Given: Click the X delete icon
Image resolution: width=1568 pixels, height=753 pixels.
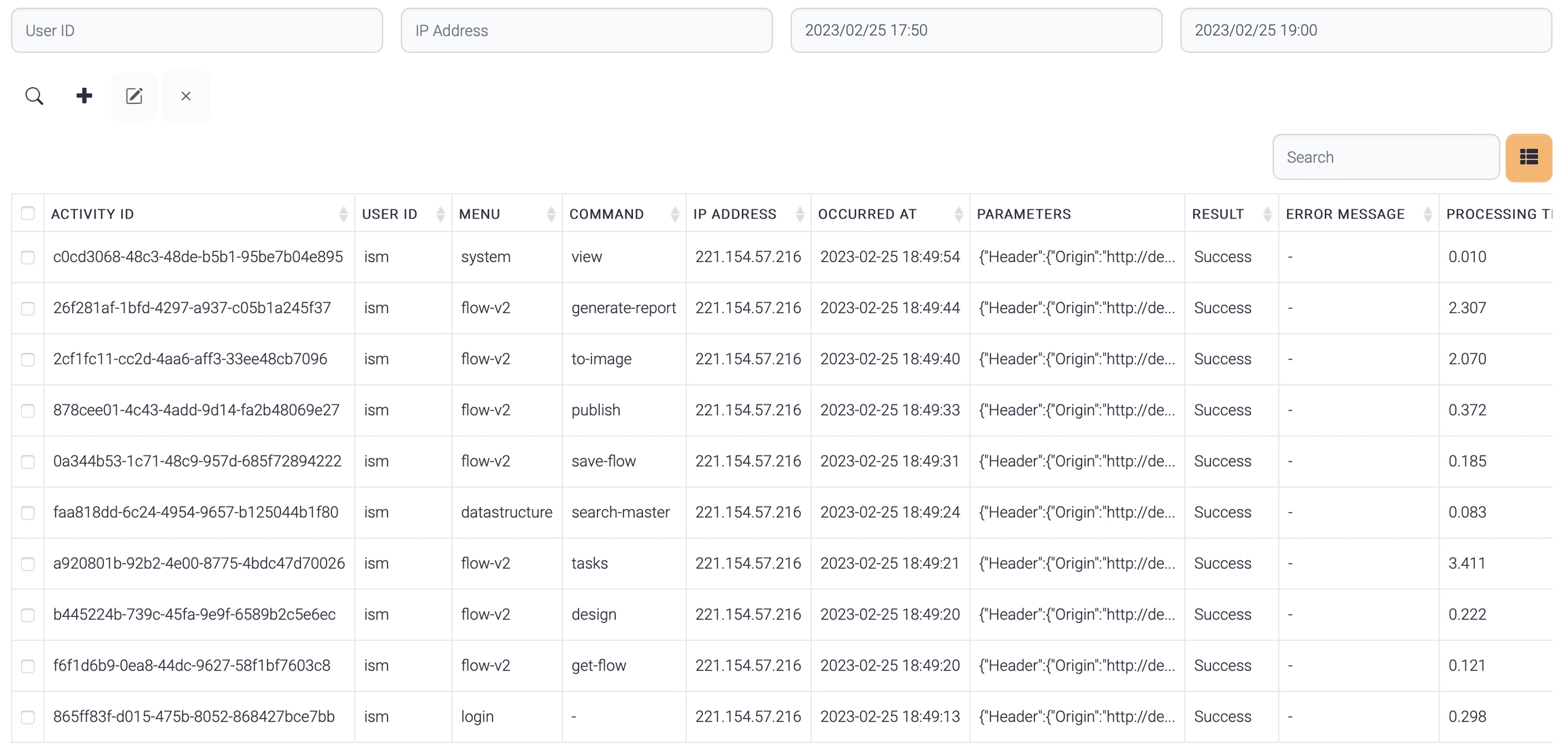Looking at the screenshot, I should point(186,96).
